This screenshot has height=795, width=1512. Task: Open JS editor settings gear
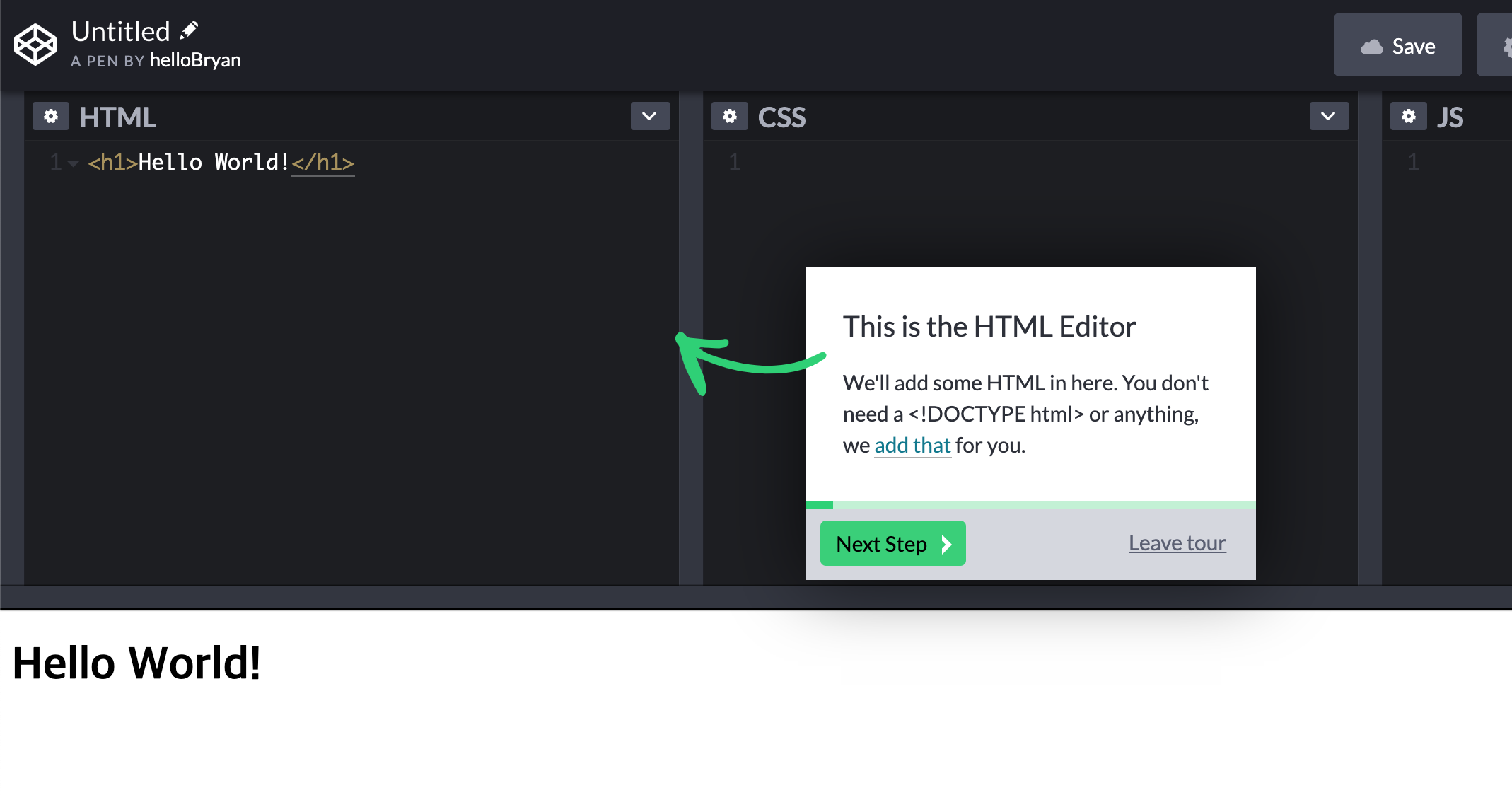(1408, 117)
